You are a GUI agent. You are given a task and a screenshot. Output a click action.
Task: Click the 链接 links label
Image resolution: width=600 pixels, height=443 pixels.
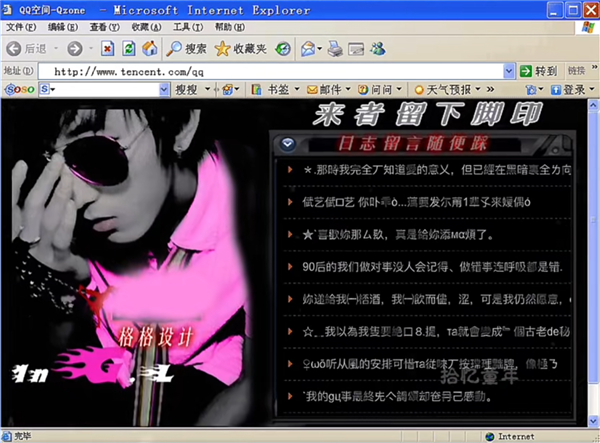pyautogui.click(x=576, y=71)
